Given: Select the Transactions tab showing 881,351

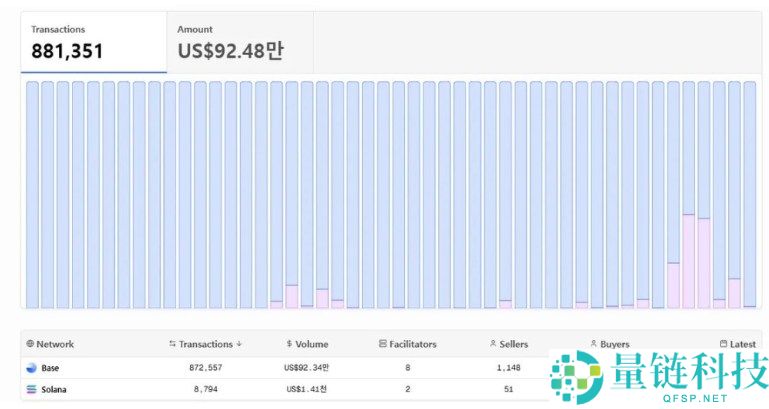Looking at the screenshot, I should pos(93,42).
